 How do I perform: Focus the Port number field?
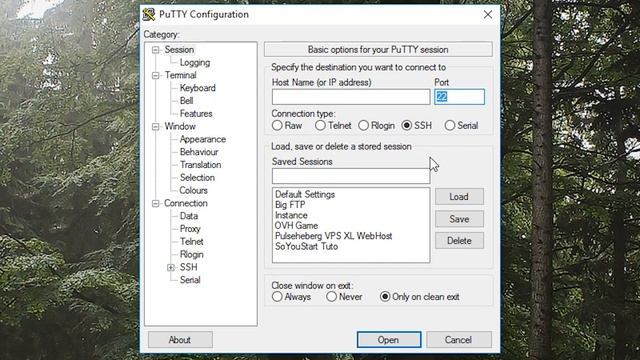pyautogui.click(x=459, y=97)
